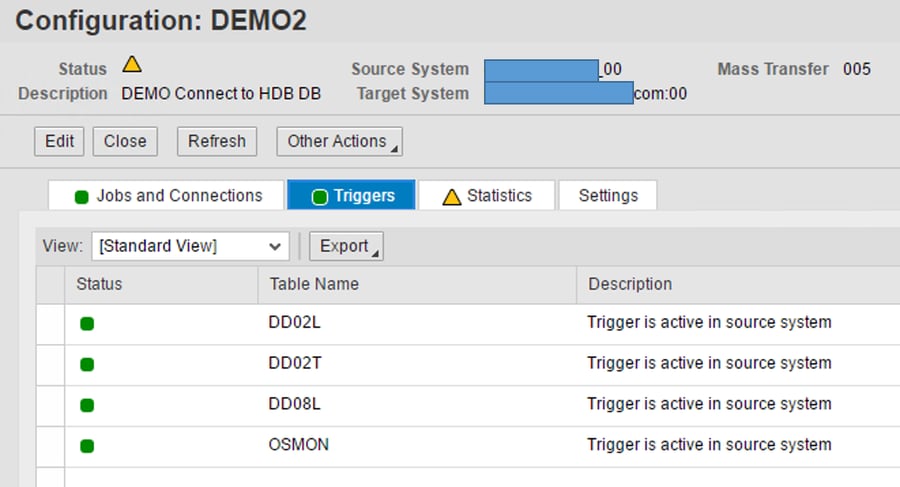Select the row selector for DD08L
Image resolution: width=900 pixels, height=487 pixels.
coord(51,405)
